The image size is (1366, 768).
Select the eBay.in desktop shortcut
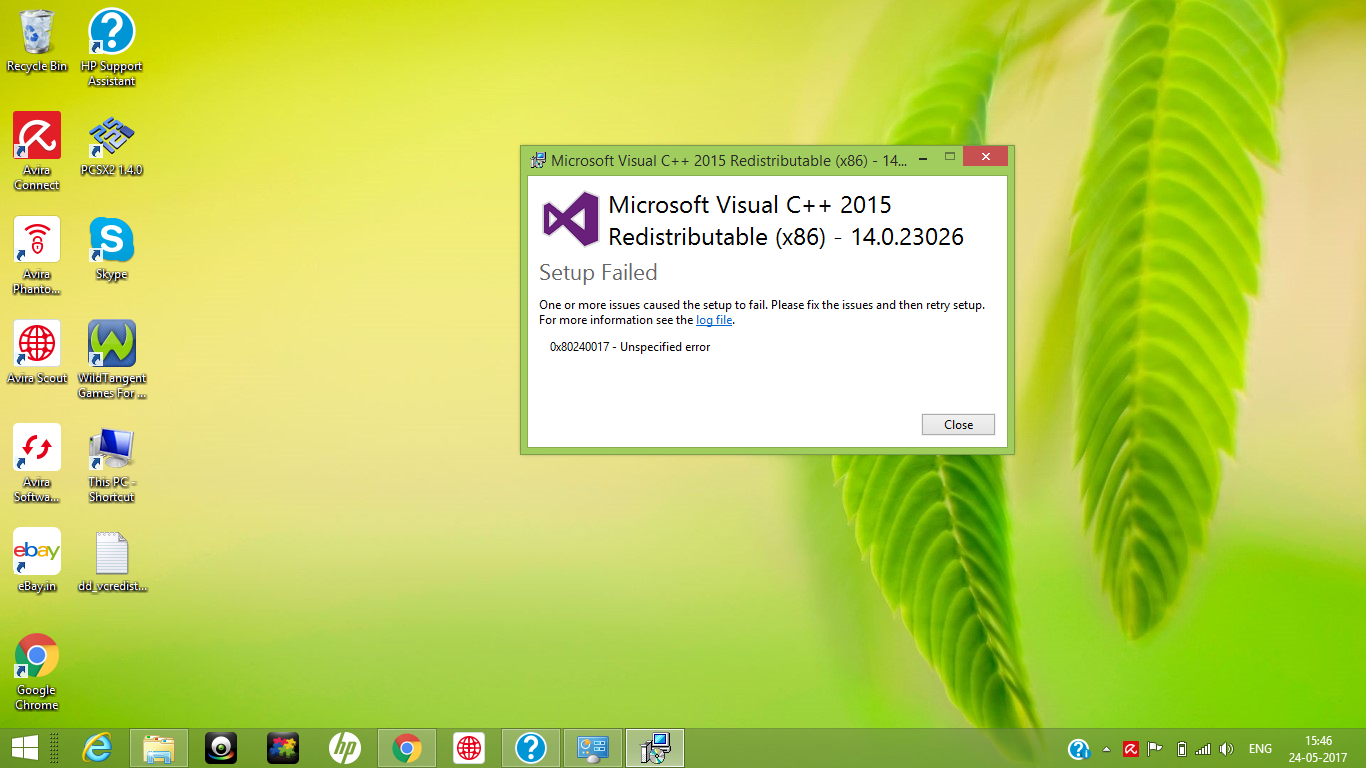coord(37,560)
